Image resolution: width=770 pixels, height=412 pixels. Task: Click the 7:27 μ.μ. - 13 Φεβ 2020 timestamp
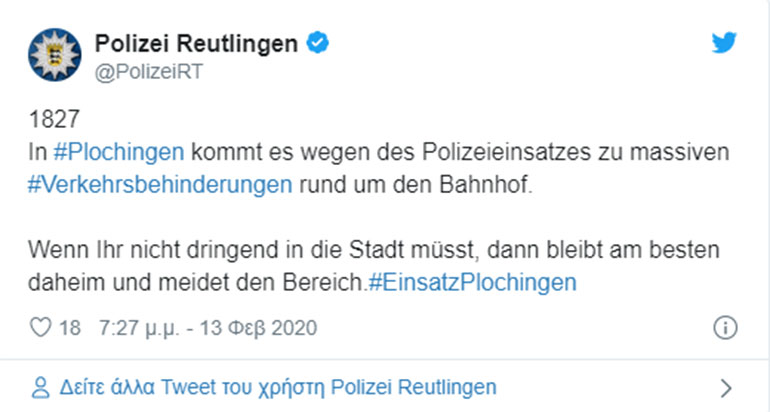tap(208, 327)
